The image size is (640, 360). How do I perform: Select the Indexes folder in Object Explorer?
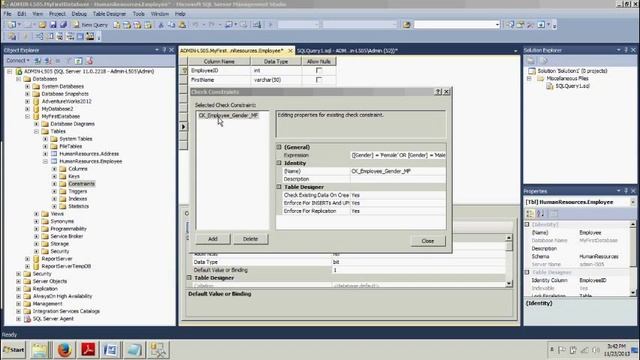pyautogui.click(x=78, y=199)
